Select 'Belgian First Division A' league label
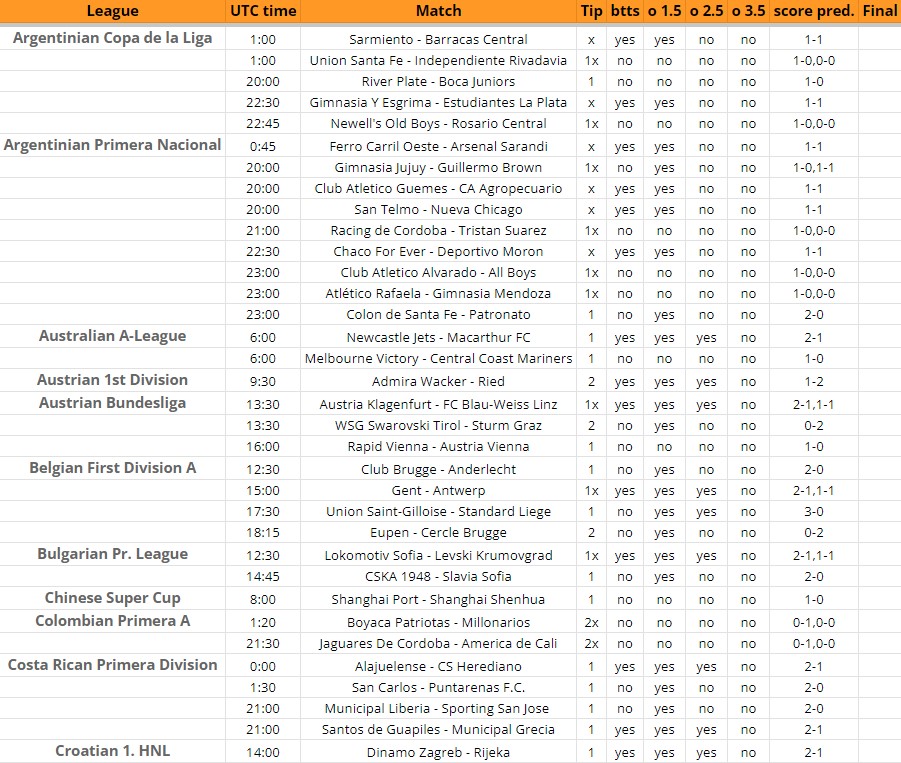The height and width of the screenshot is (763, 901). [113, 468]
